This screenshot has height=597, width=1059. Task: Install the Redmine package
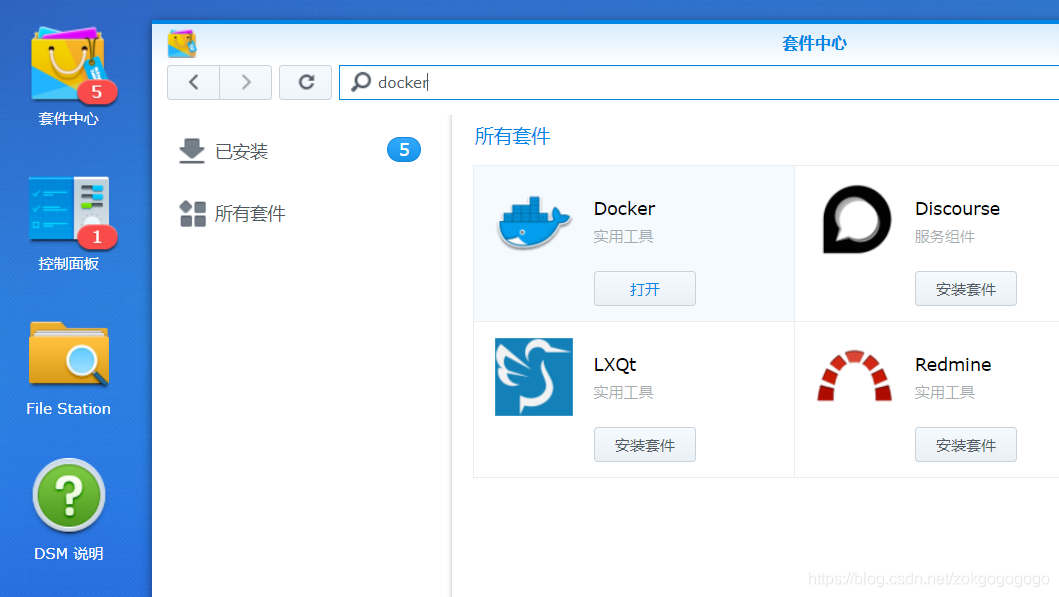point(965,445)
